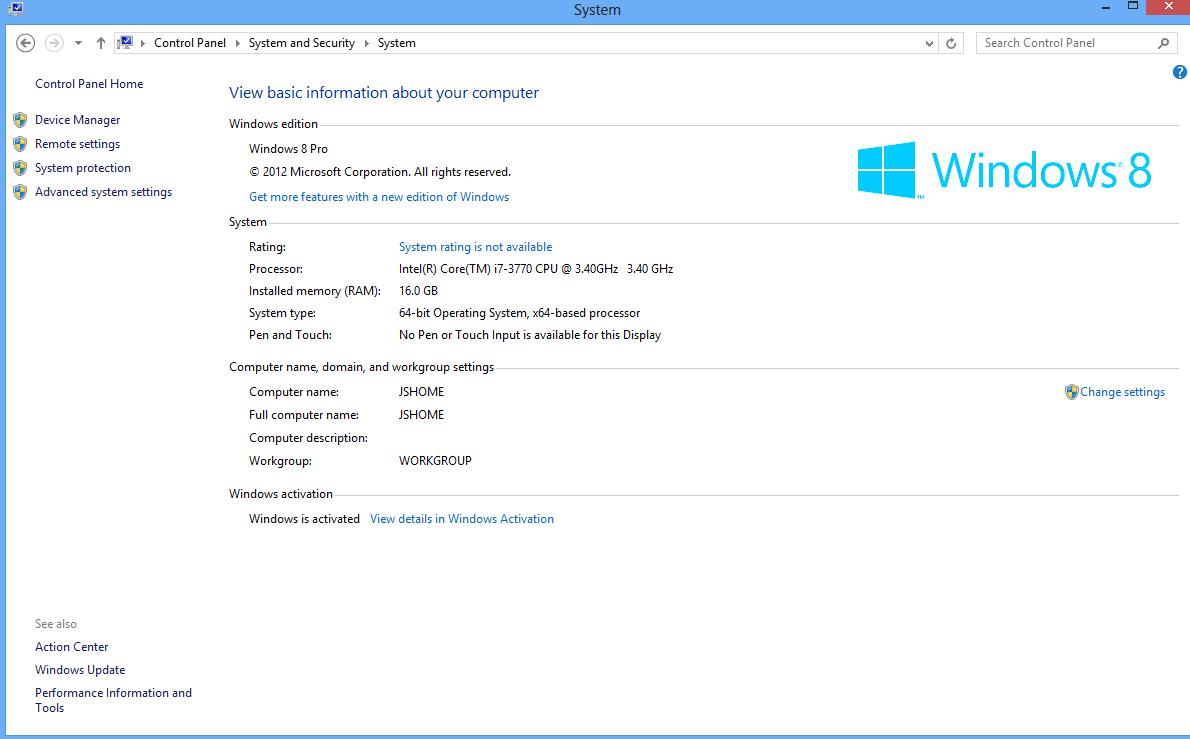Open Windows Update from See also

point(80,670)
